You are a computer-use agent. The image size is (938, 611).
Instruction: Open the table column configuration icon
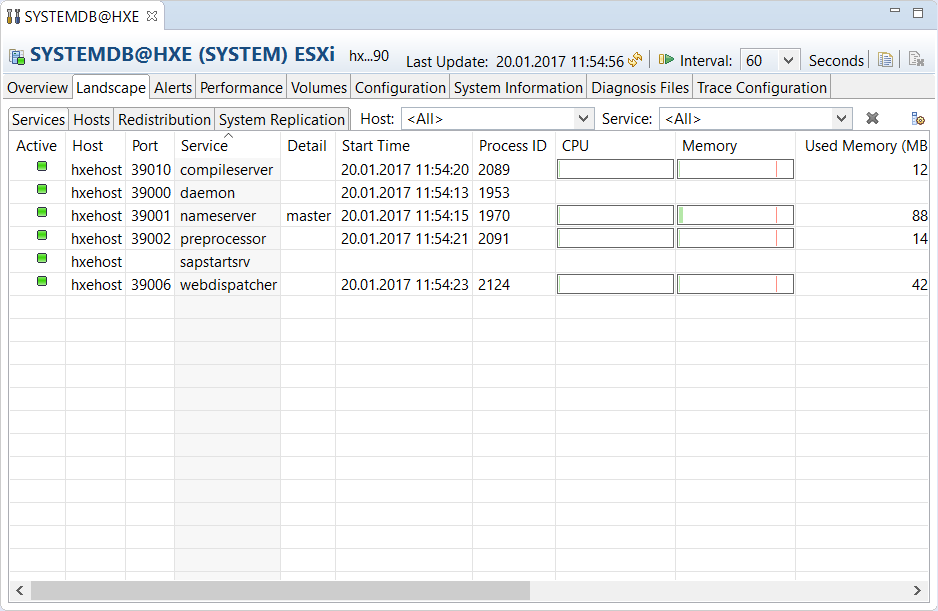(917, 119)
